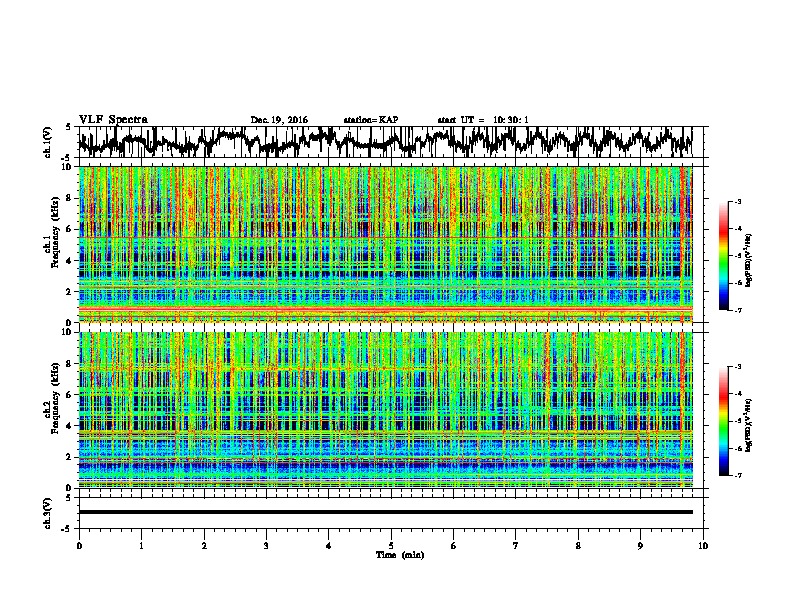The image size is (792, 612).
Task: Click the "start UT = 10:30:1" header text
Action: click(x=483, y=120)
